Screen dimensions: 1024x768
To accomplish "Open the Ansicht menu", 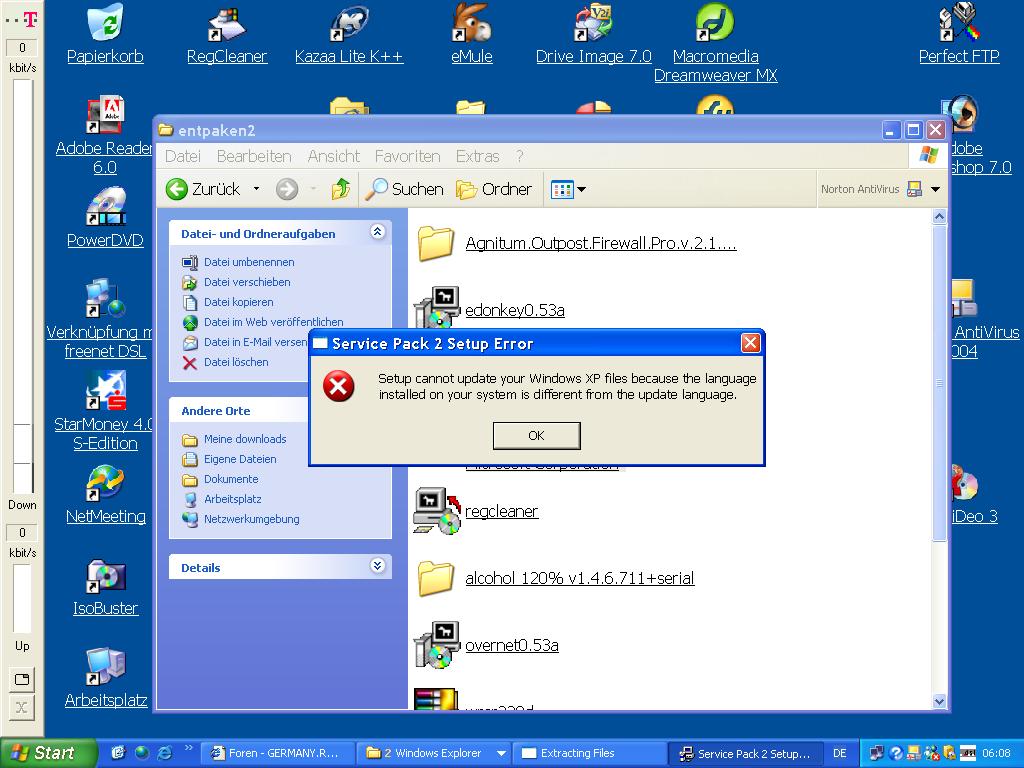I will 334,157.
